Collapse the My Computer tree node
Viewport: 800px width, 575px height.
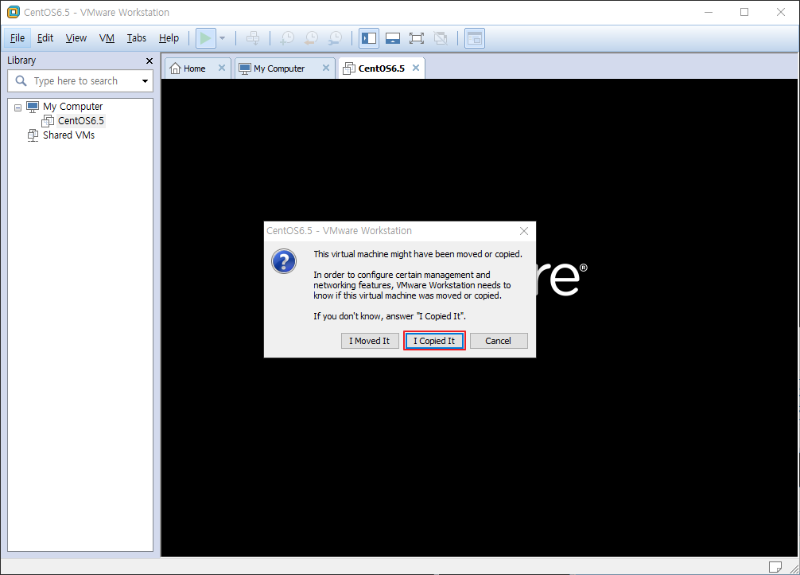pyautogui.click(x=18, y=107)
